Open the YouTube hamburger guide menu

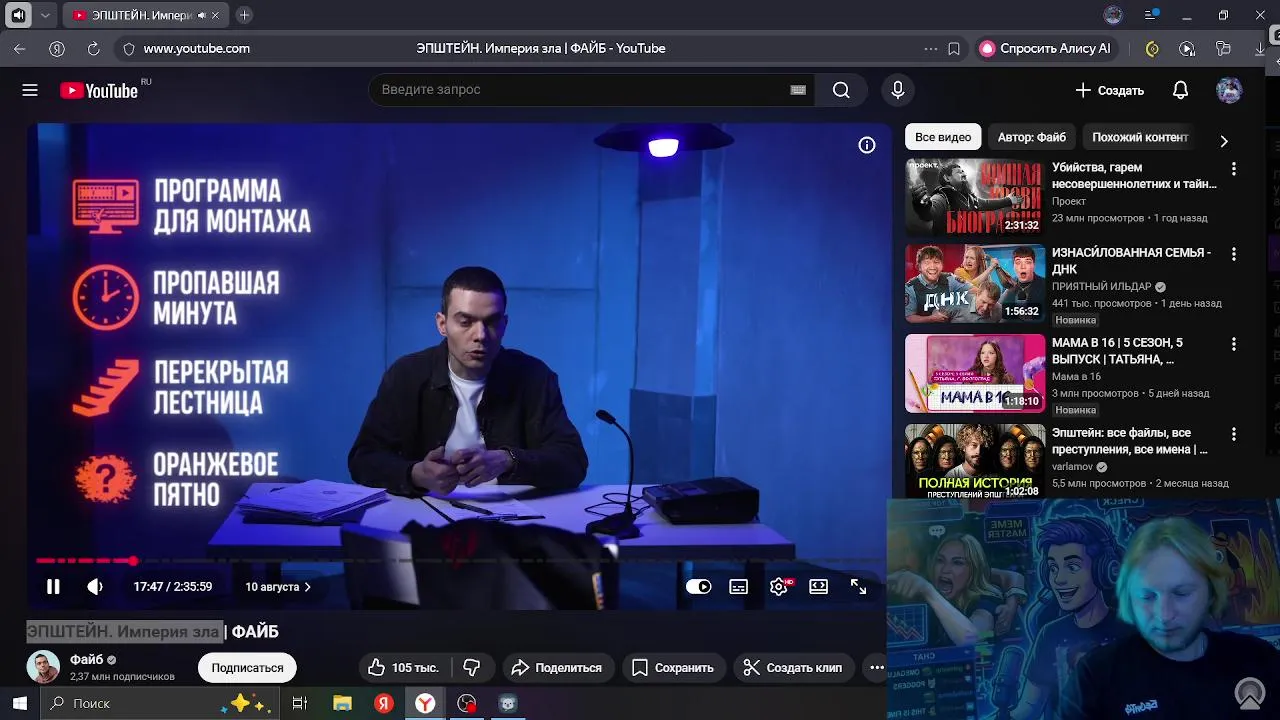click(x=30, y=90)
